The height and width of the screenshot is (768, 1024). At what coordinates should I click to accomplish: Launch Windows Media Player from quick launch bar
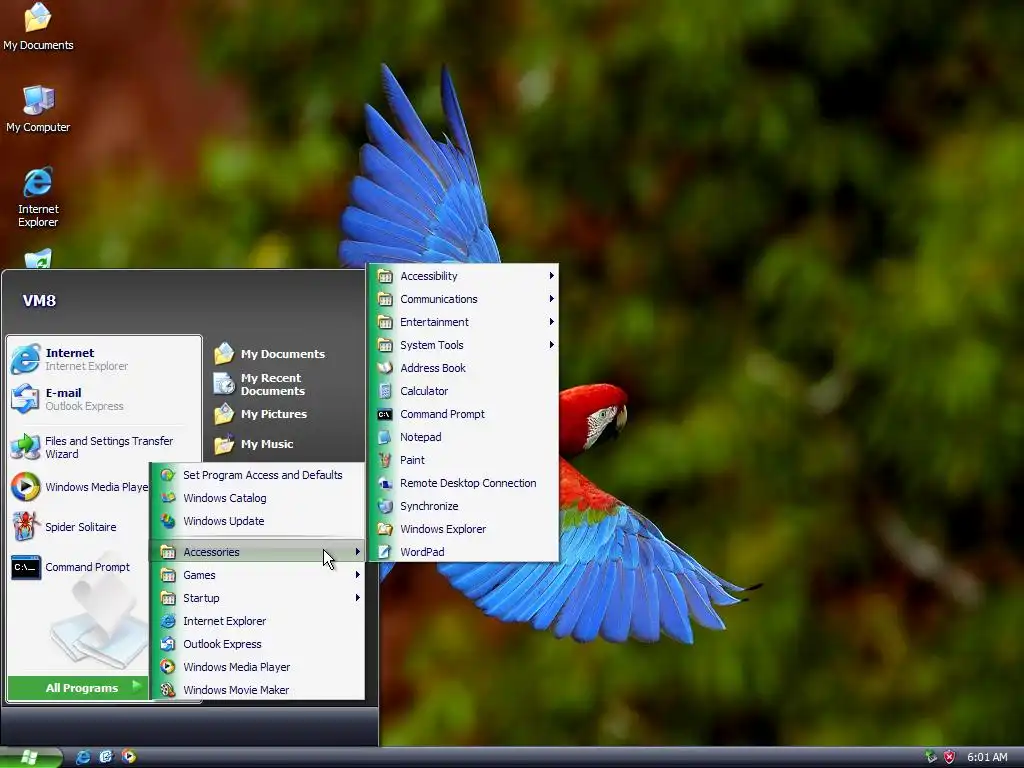pyautogui.click(x=129, y=756)
